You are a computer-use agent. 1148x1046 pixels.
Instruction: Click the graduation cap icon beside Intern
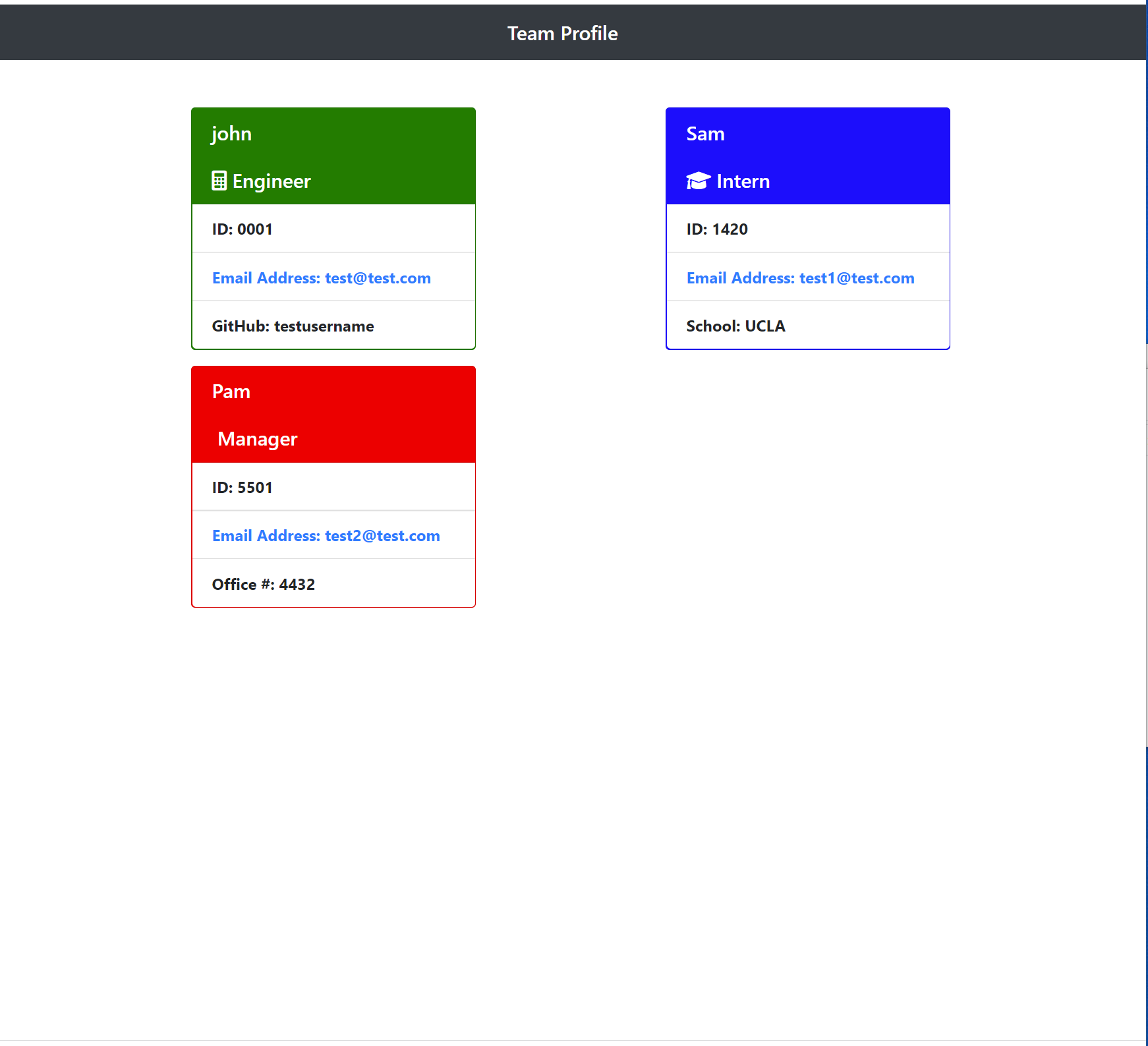697,181
